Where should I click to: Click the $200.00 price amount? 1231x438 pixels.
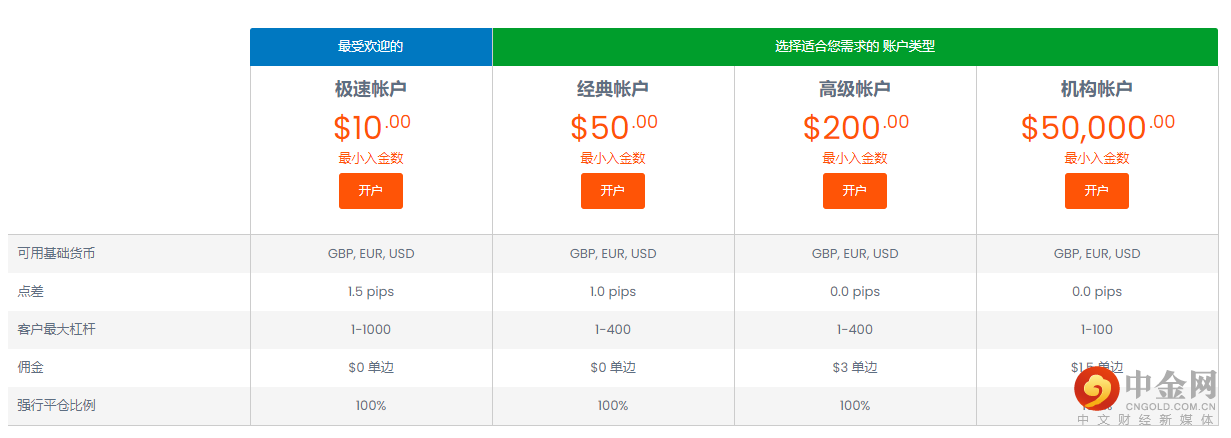tap(855, 127)
